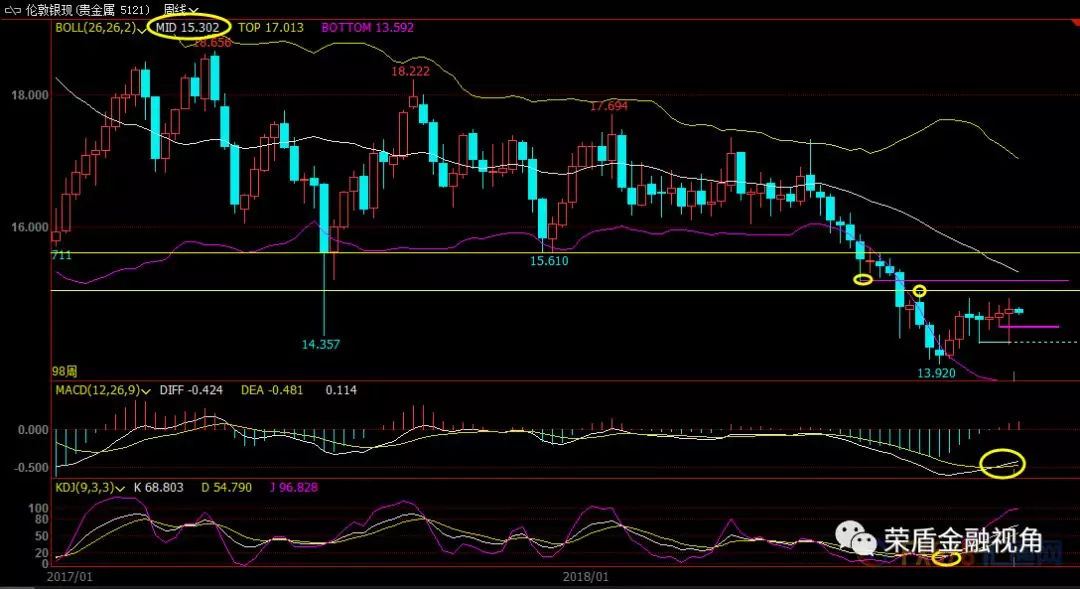Click the 2018/01 date axis label
1080x589 pixels.
(586, 577)
